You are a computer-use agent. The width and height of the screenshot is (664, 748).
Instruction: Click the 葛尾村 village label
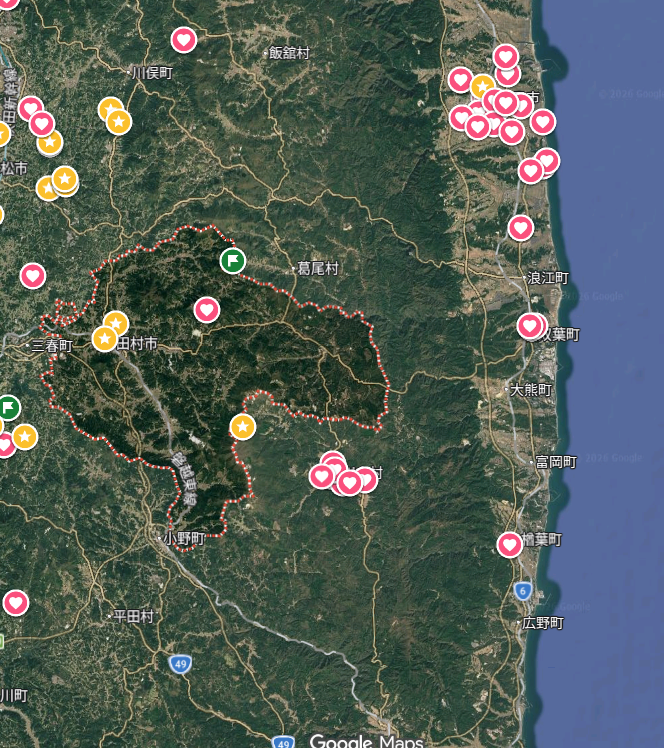316,269
